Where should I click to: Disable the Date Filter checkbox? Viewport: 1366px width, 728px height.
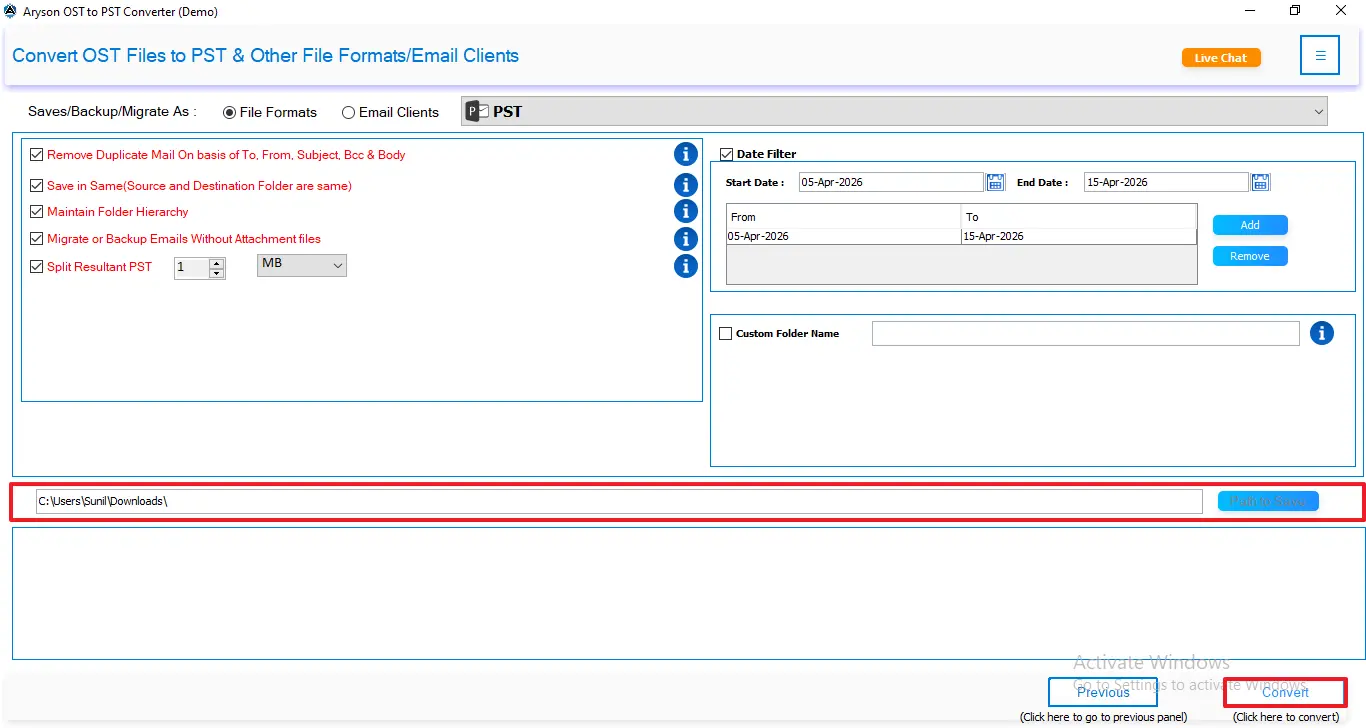pos(727,154)
